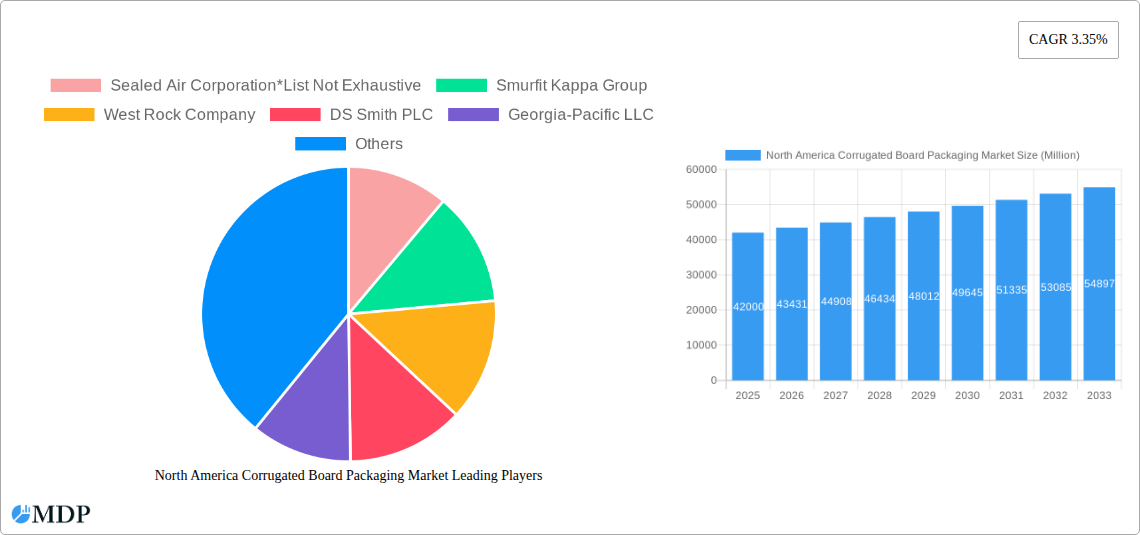Viewport: 1140px width, 535px height.
Task: Click the CAGR 3.35% badge
Action: [x=1068, y=40]
